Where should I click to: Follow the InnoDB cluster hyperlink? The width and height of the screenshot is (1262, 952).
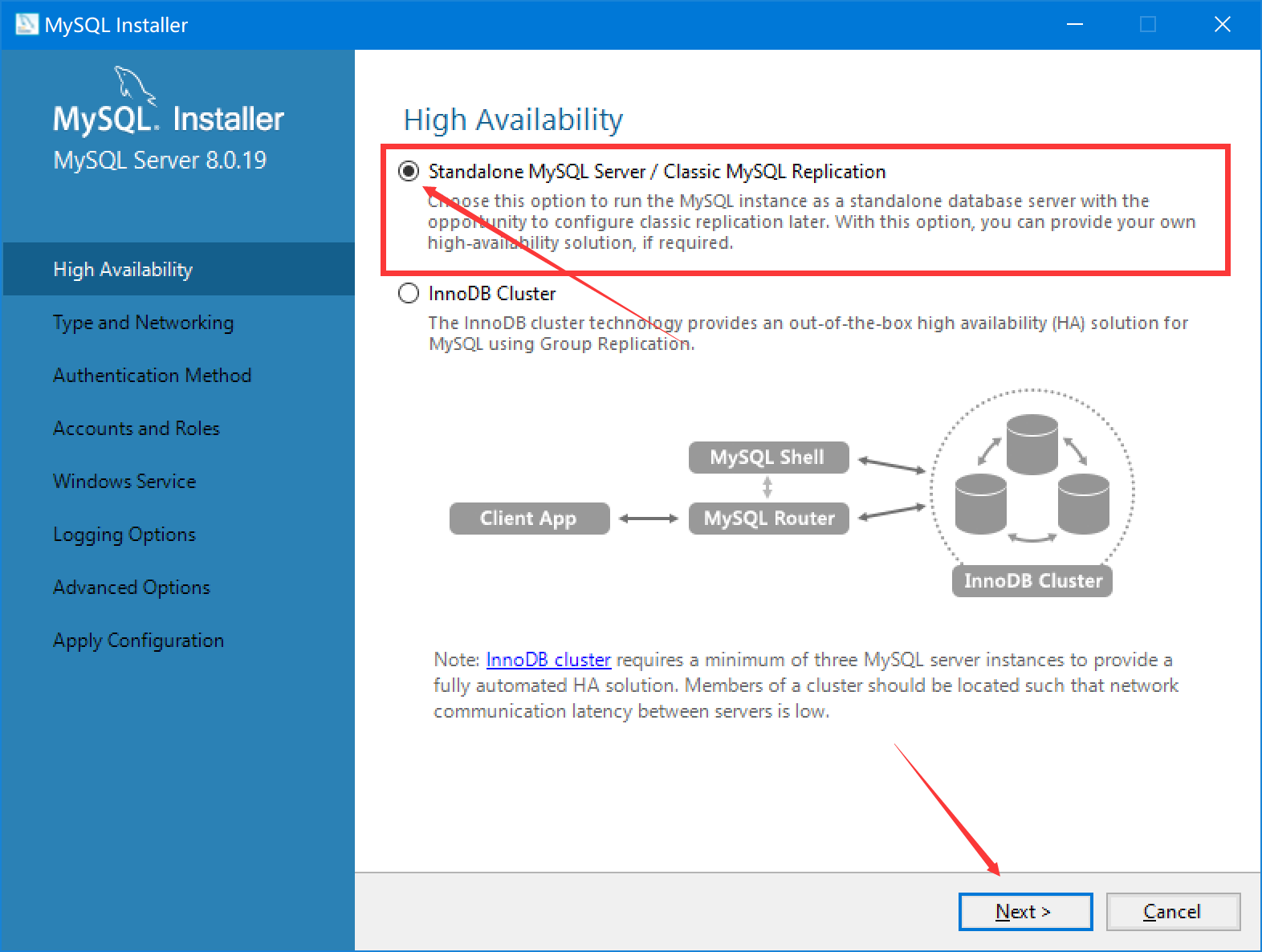click(x=548, y=660)
